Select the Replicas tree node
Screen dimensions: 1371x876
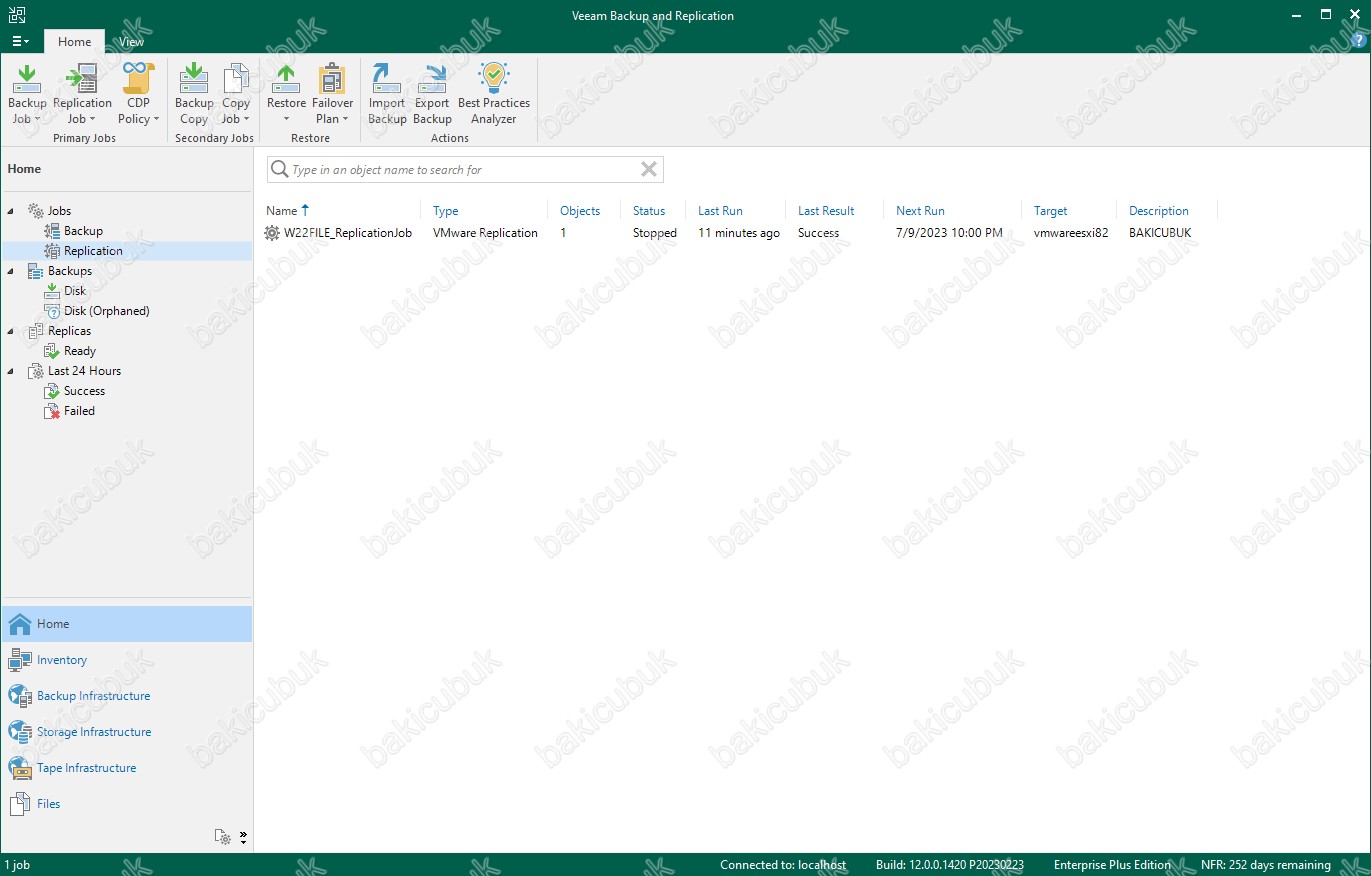(69, 331)
